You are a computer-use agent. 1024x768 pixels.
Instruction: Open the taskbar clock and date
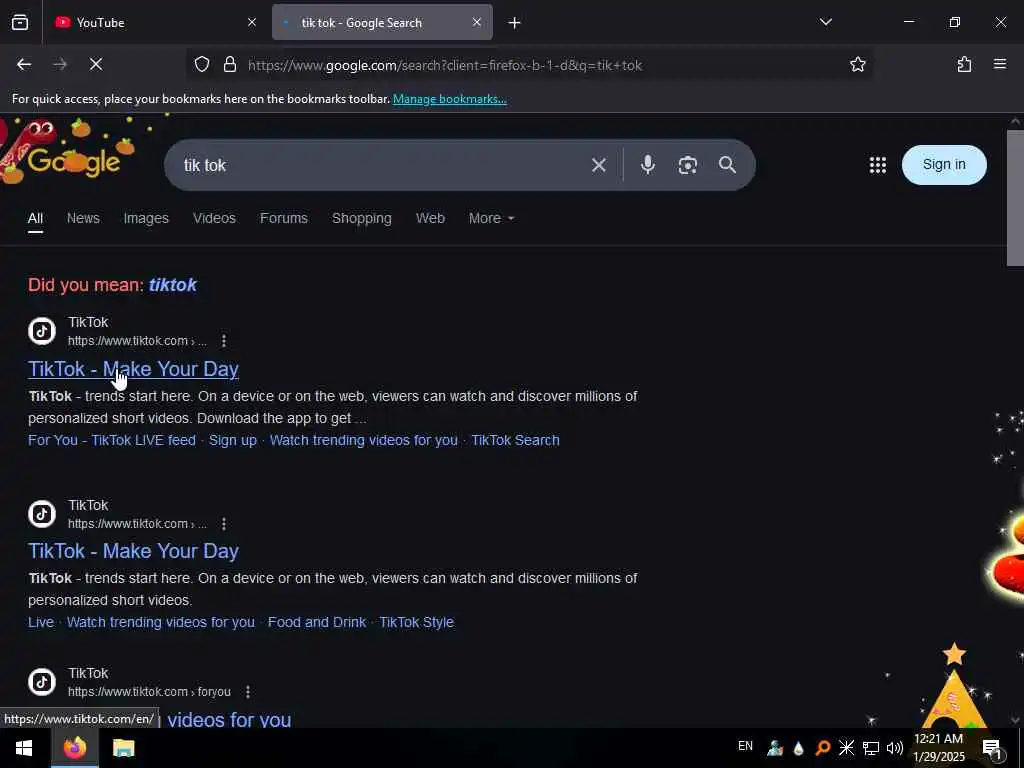coord(939,748)
